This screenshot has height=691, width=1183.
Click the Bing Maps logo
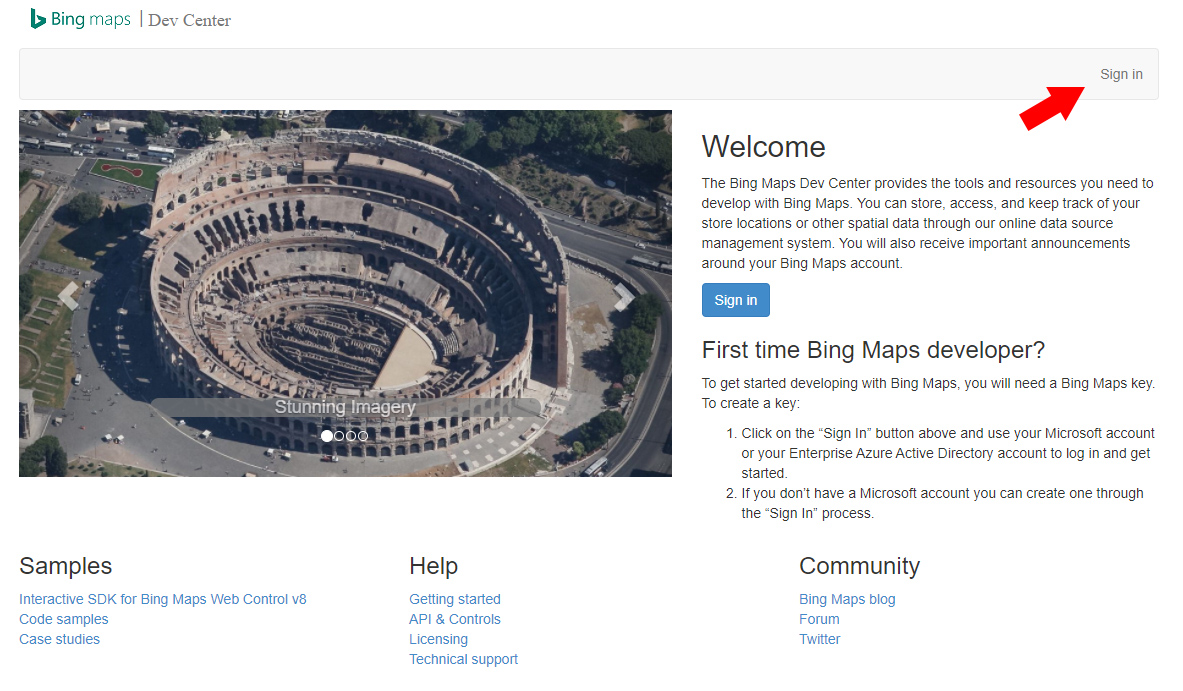click(80, 19)
